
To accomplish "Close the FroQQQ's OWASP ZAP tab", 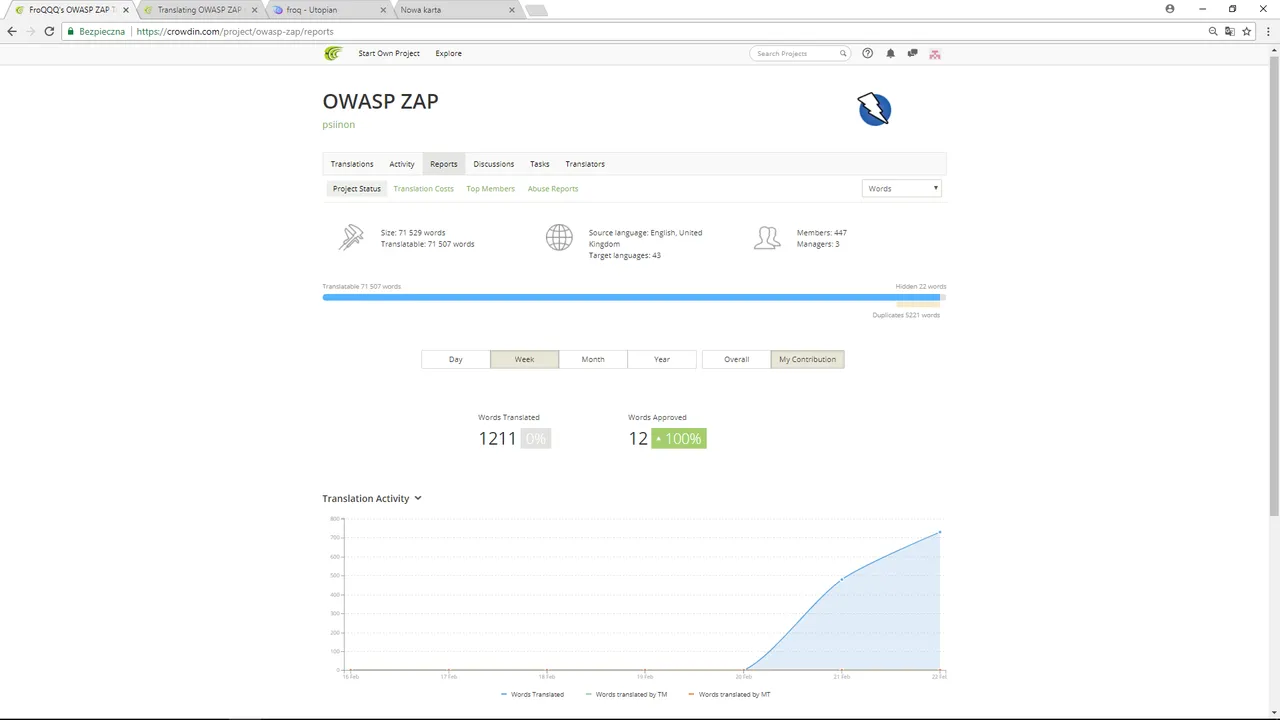I will tap(125, 10).
